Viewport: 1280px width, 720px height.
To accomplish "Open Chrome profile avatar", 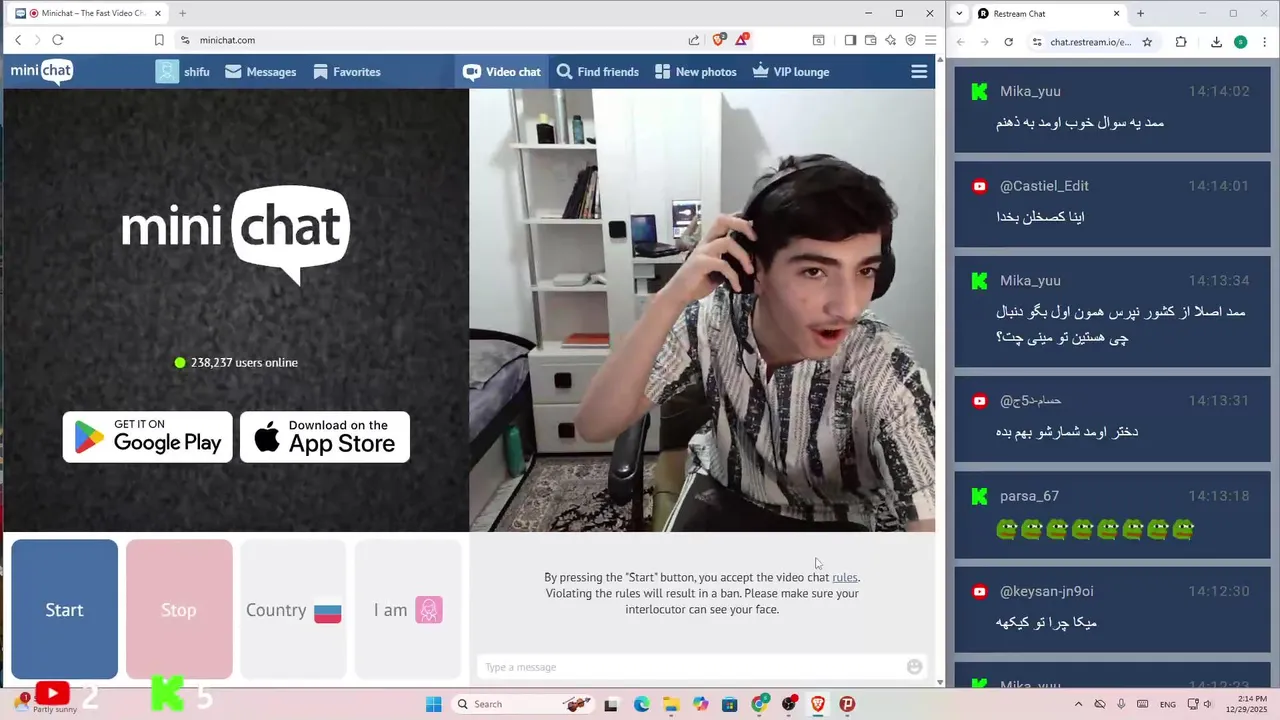I will pos(1240,42).
